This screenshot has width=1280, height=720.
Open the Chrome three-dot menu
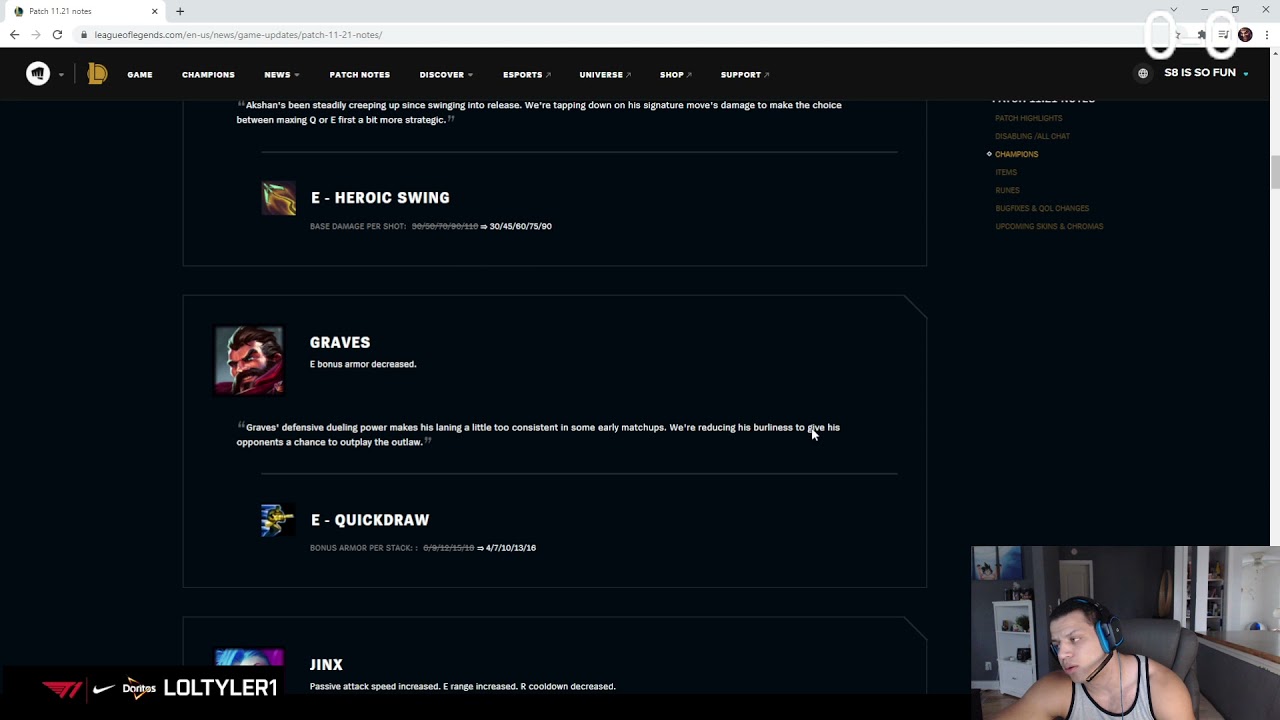tap(1266, 34)
